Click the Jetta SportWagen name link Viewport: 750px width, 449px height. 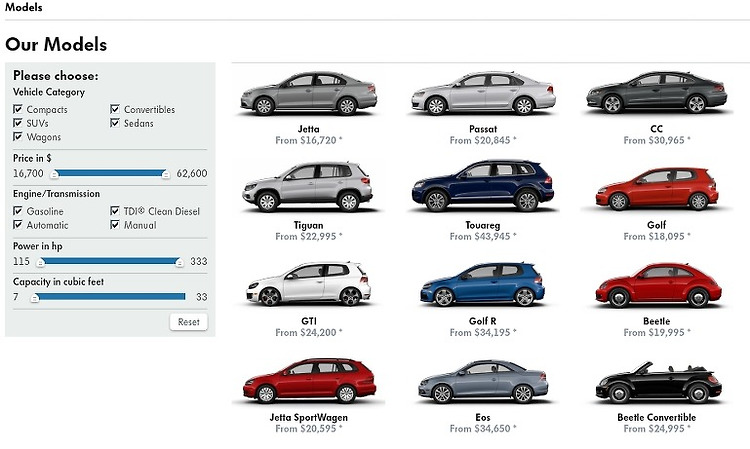(309, 417)
